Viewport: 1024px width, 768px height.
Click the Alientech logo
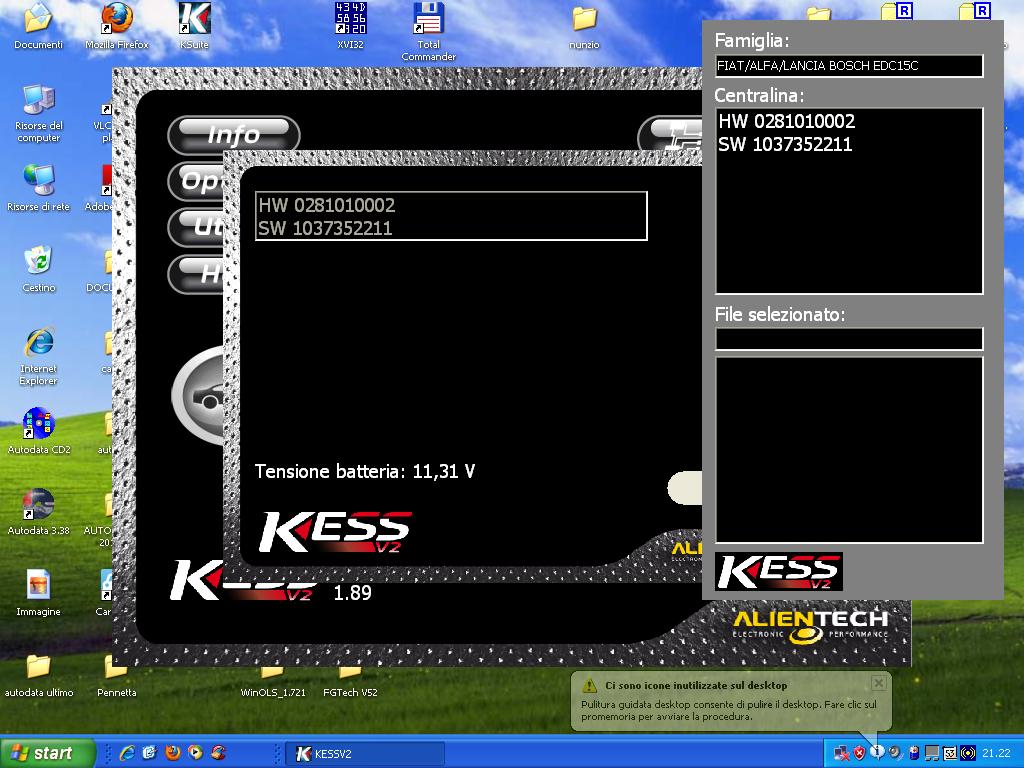(x=810, y=626)
